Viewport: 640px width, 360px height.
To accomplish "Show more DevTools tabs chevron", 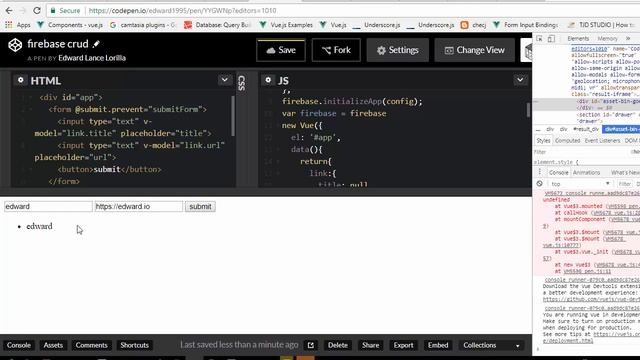I will pos(628,39).
